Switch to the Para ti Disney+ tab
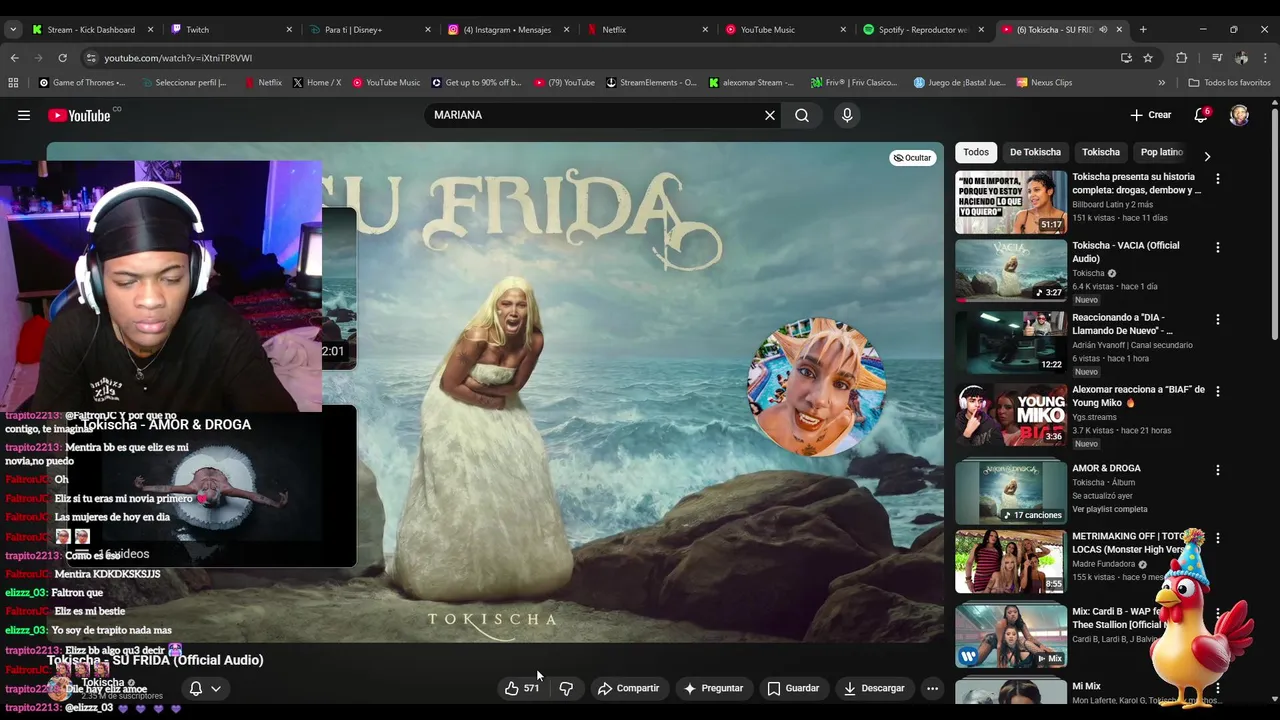The height and width of the screenshot is (720, 1280). click(x=368, y=30)
